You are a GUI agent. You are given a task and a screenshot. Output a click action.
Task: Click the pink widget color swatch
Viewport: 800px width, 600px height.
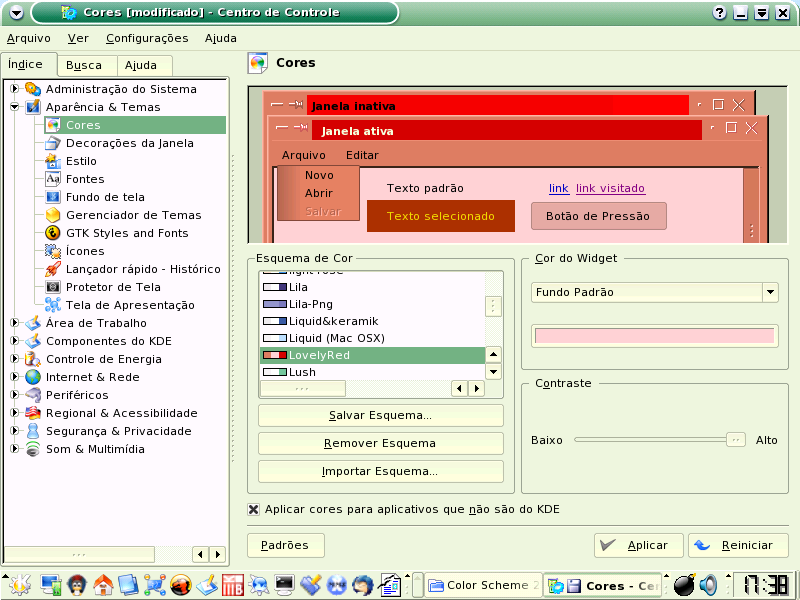click(x=655, y=336)
